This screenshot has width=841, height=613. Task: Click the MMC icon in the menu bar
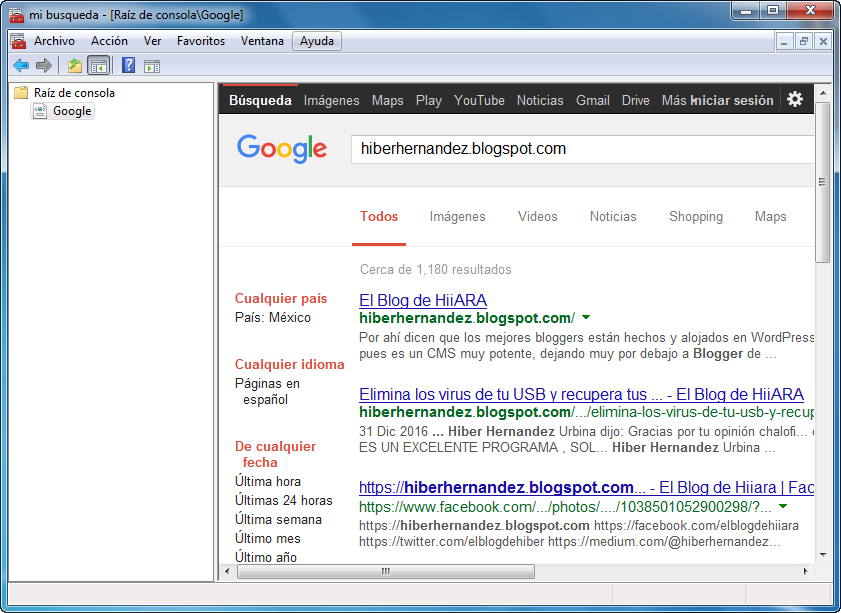pyautogui.click(x=18, y=41)
